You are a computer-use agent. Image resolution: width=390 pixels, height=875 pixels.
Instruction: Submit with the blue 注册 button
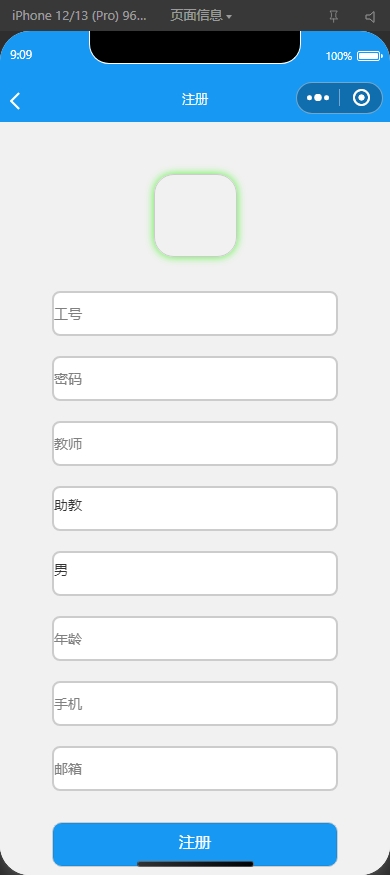click(x=195, y=844)
